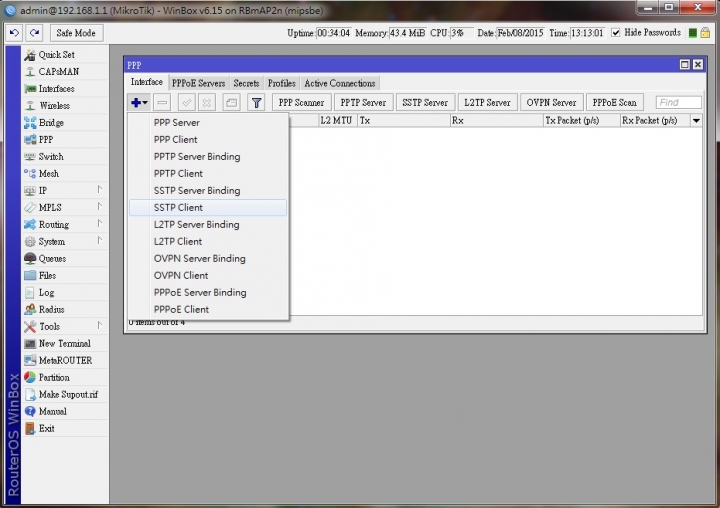Open Partition menu
The width and height of the screenshot is (720, 508).
(64, 378)
